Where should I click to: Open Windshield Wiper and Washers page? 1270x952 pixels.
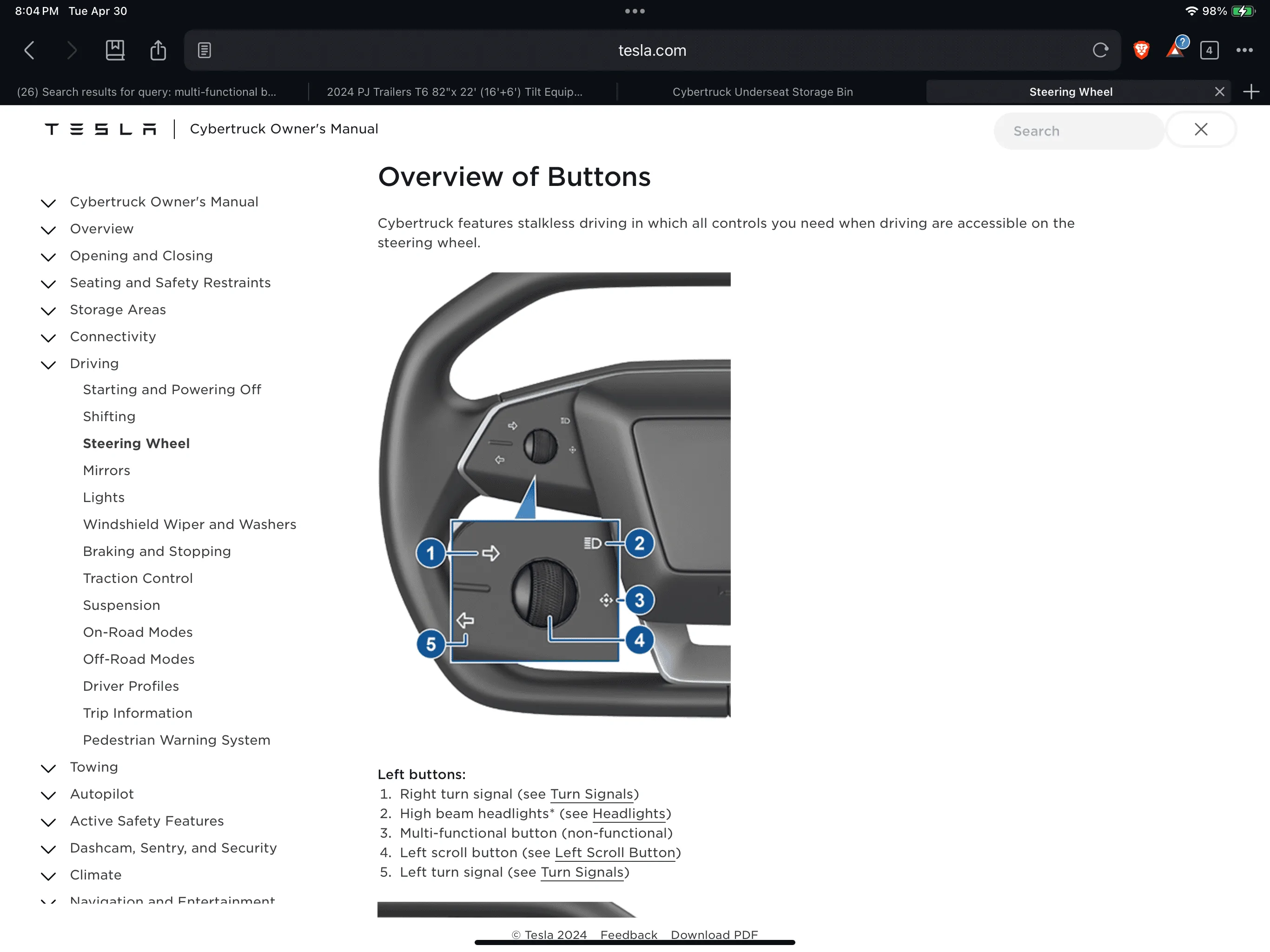(190, 524)
